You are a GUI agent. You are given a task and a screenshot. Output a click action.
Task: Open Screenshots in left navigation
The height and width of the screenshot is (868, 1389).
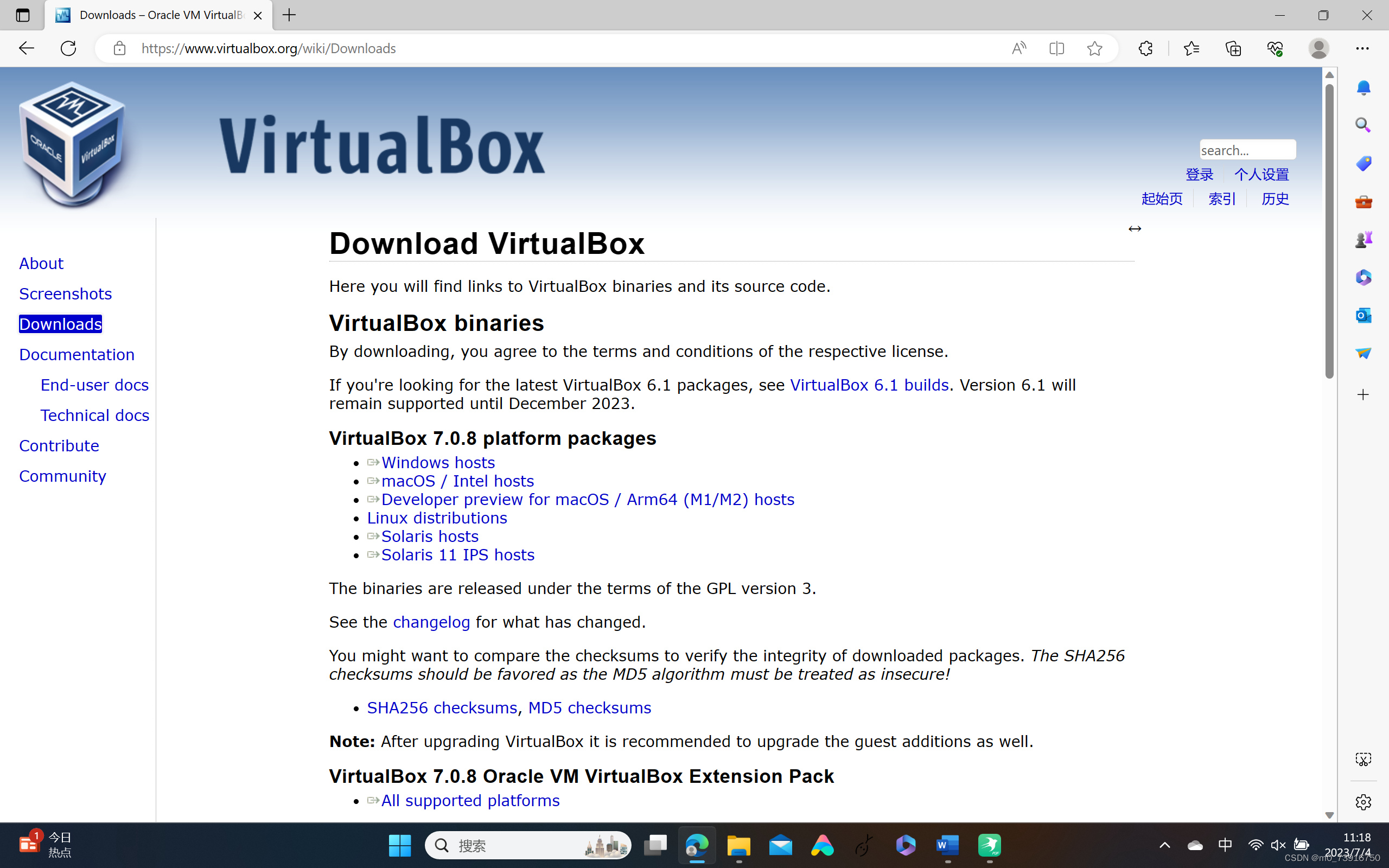(65, 293)
